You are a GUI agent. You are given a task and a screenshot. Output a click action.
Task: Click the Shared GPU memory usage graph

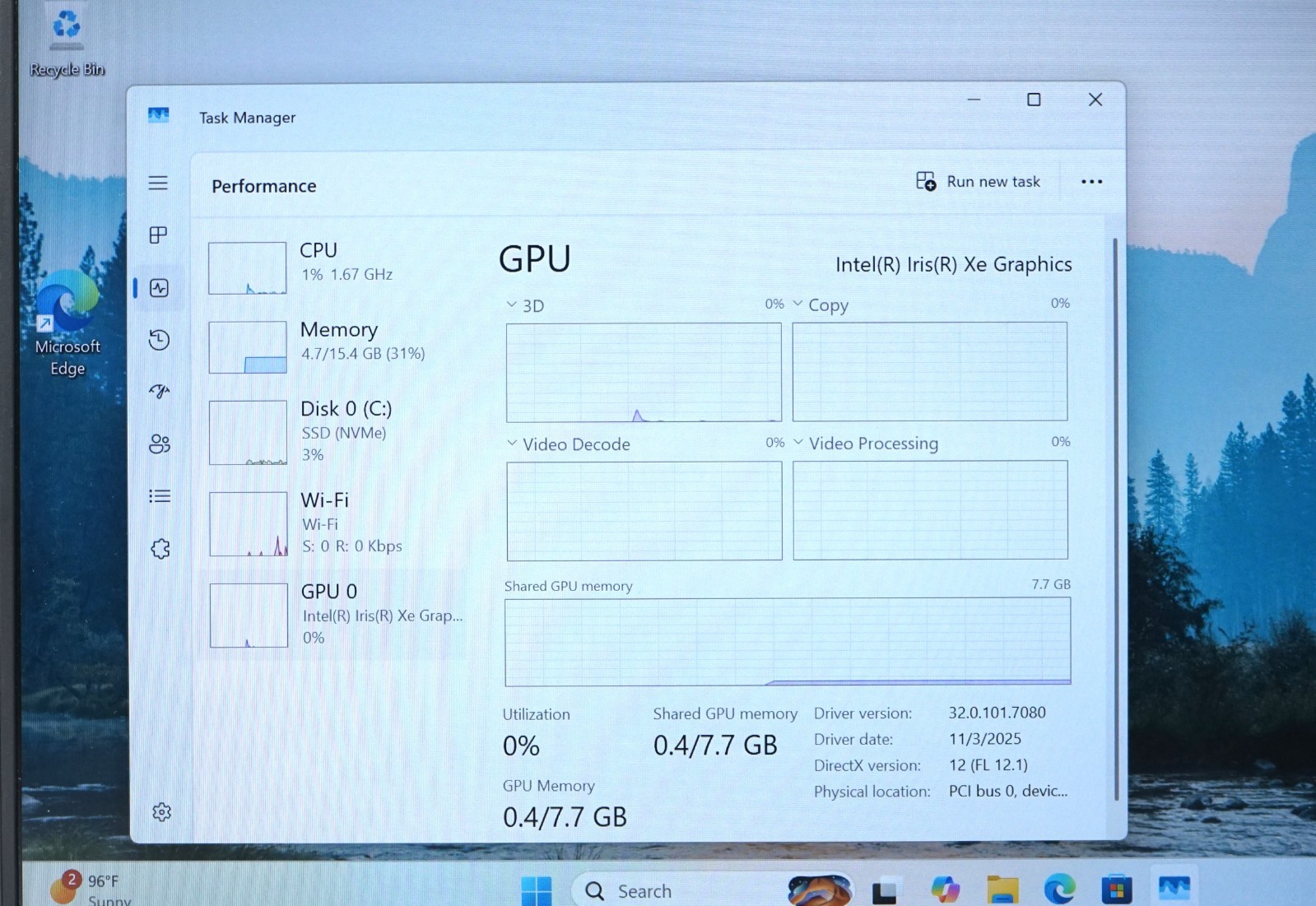pos(788,642)
